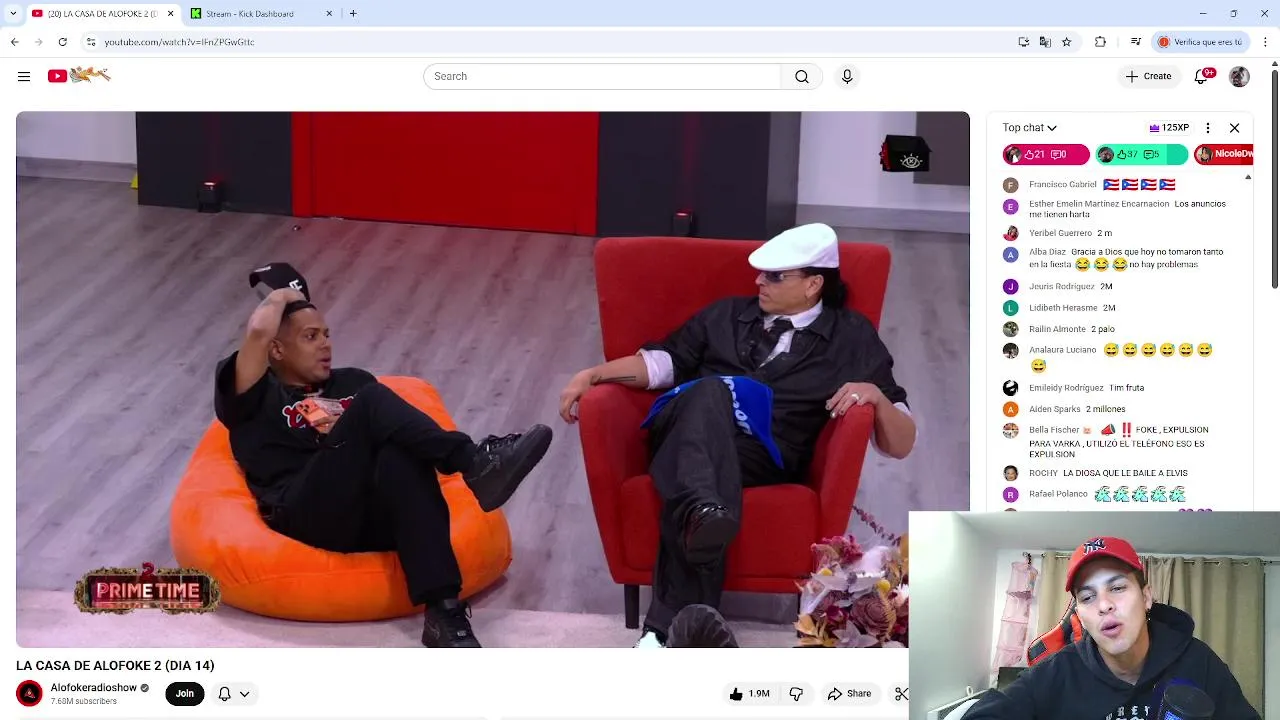
Task: Focus the YouTube search field
Action: pyautogui.click(x=602, y=76)
